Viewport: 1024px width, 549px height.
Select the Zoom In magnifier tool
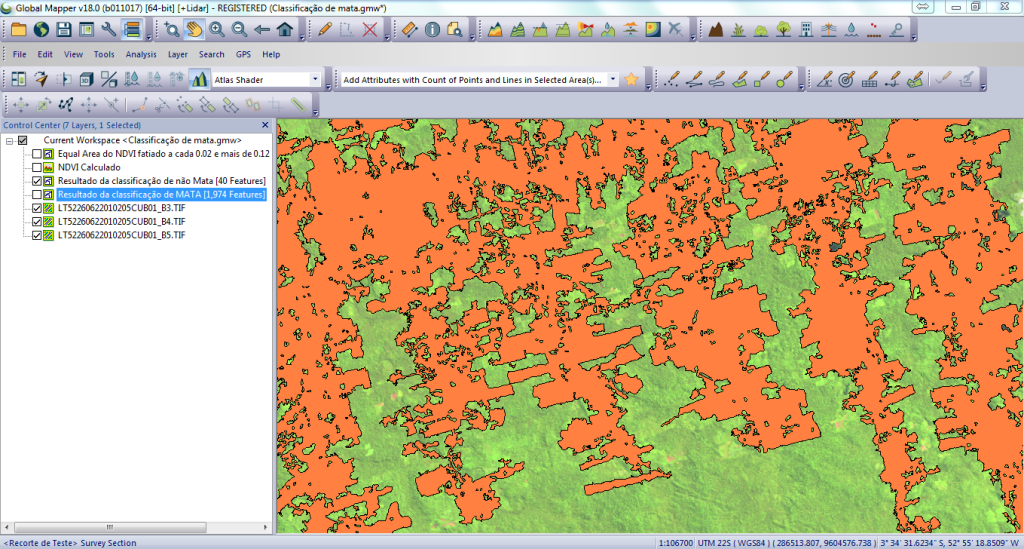216,29
